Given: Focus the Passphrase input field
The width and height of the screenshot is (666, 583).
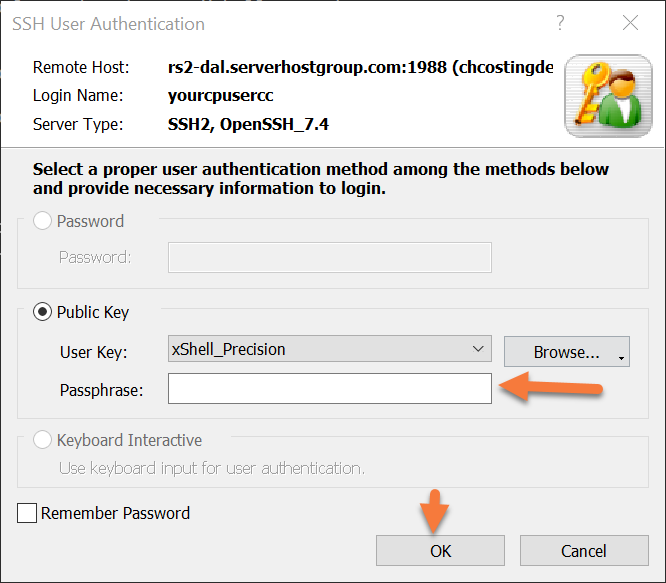Looking at the screenshot, I should coord(330,389).
